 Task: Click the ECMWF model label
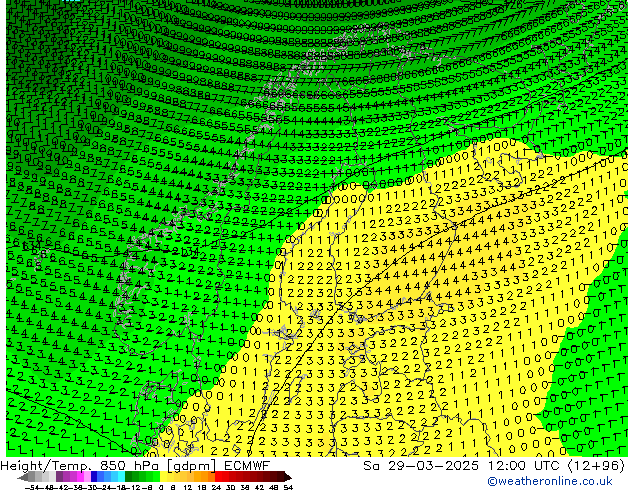(246, 465)
